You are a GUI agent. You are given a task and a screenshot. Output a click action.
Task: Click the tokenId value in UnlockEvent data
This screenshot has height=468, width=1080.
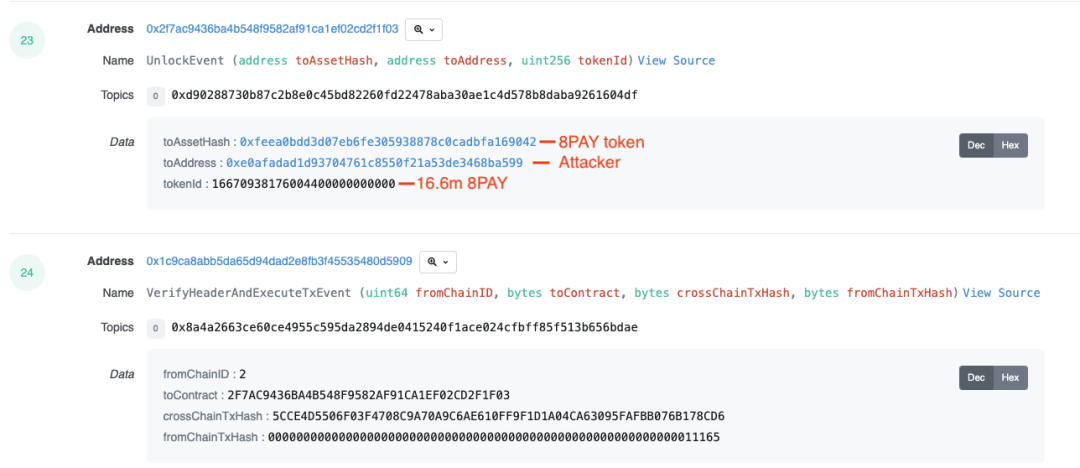pos(303,183)
